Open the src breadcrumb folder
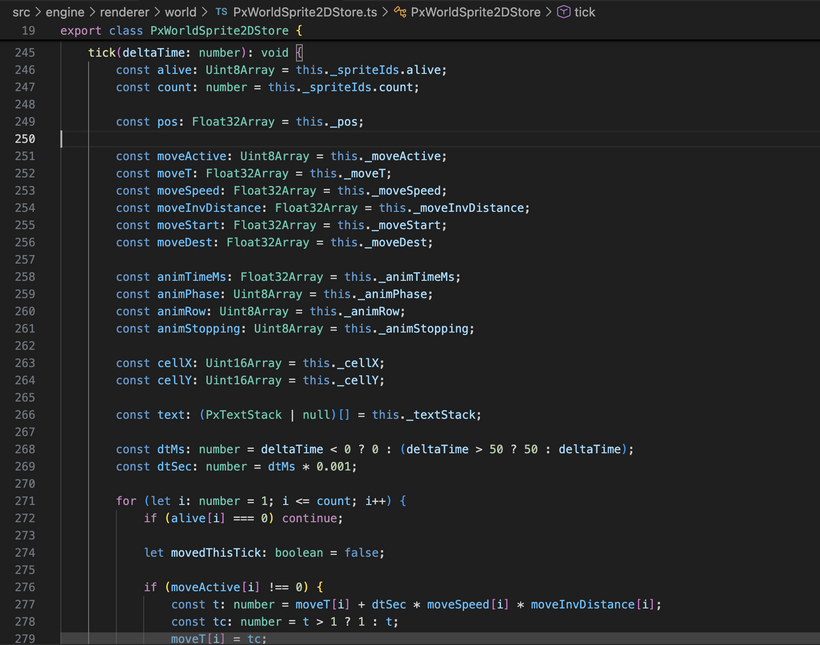Screen dimensions: 820x645 (21, 12)
